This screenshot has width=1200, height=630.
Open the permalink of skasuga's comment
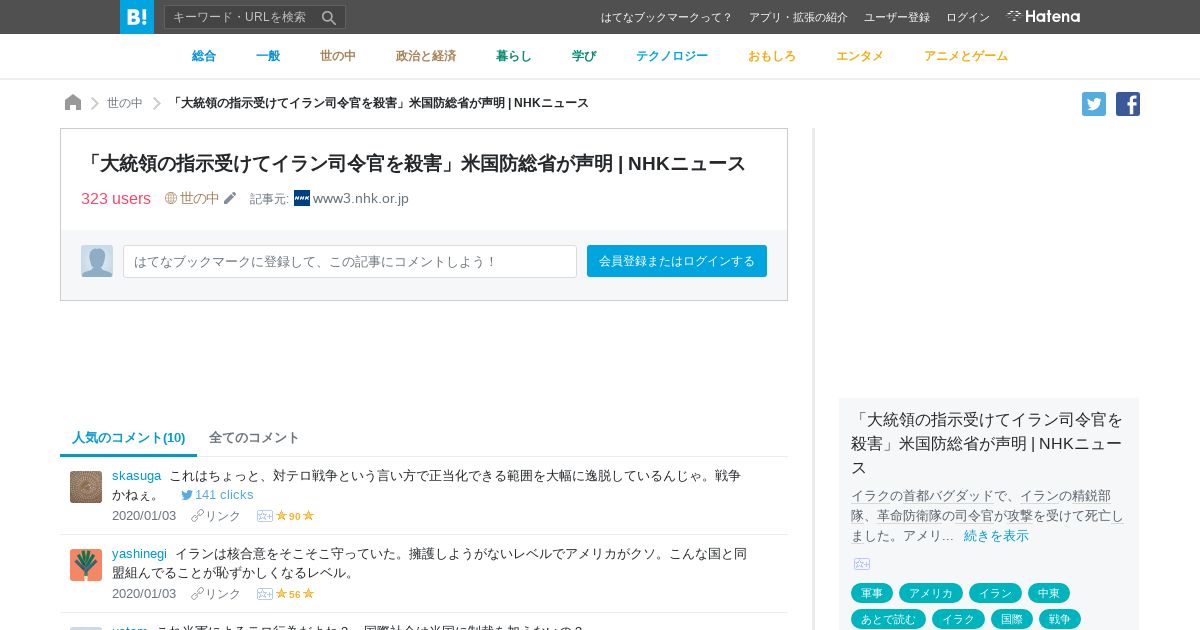click(x=216, y=516)
